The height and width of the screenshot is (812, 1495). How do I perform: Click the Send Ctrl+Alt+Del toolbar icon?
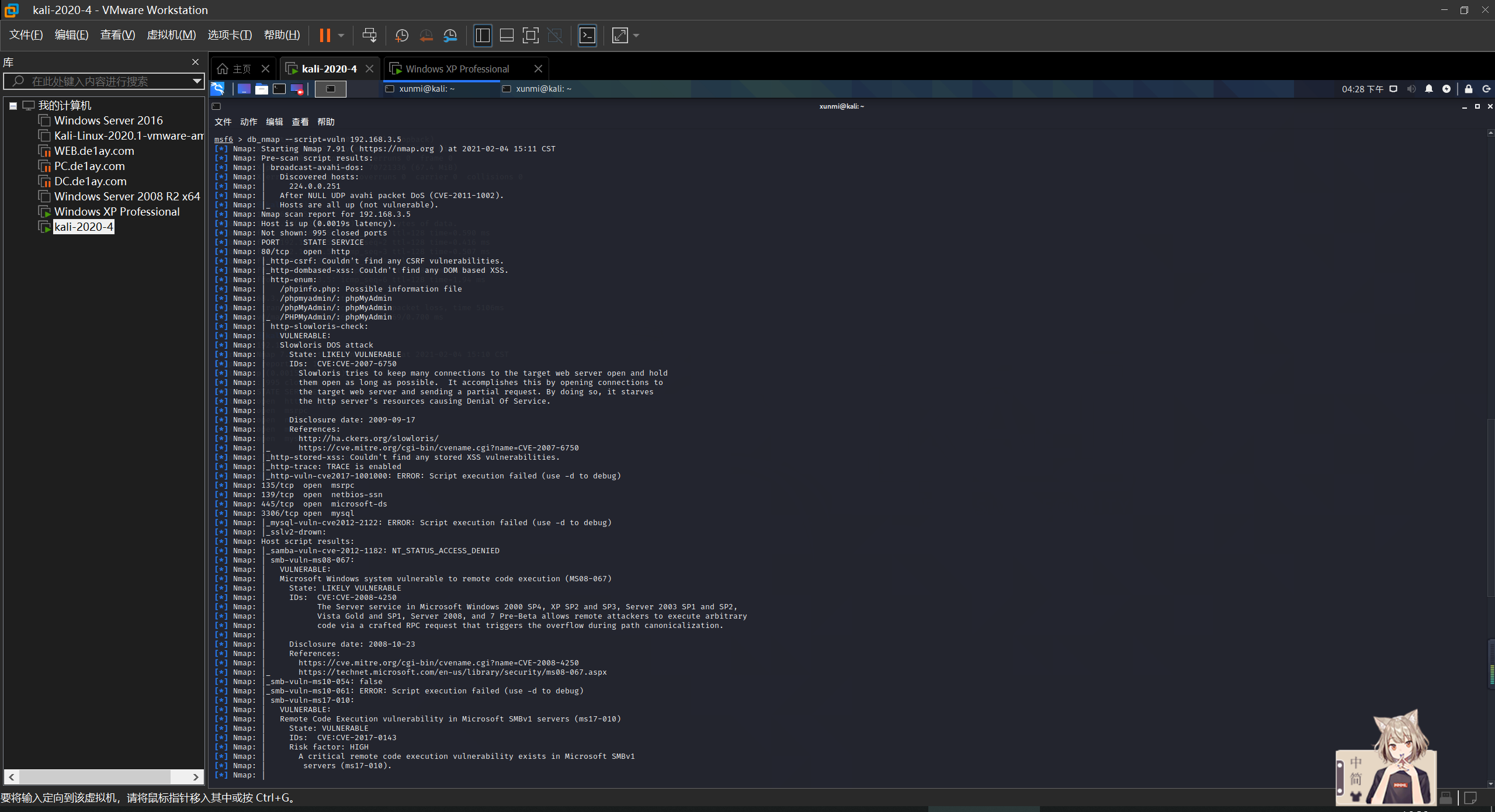click(369, 35)
